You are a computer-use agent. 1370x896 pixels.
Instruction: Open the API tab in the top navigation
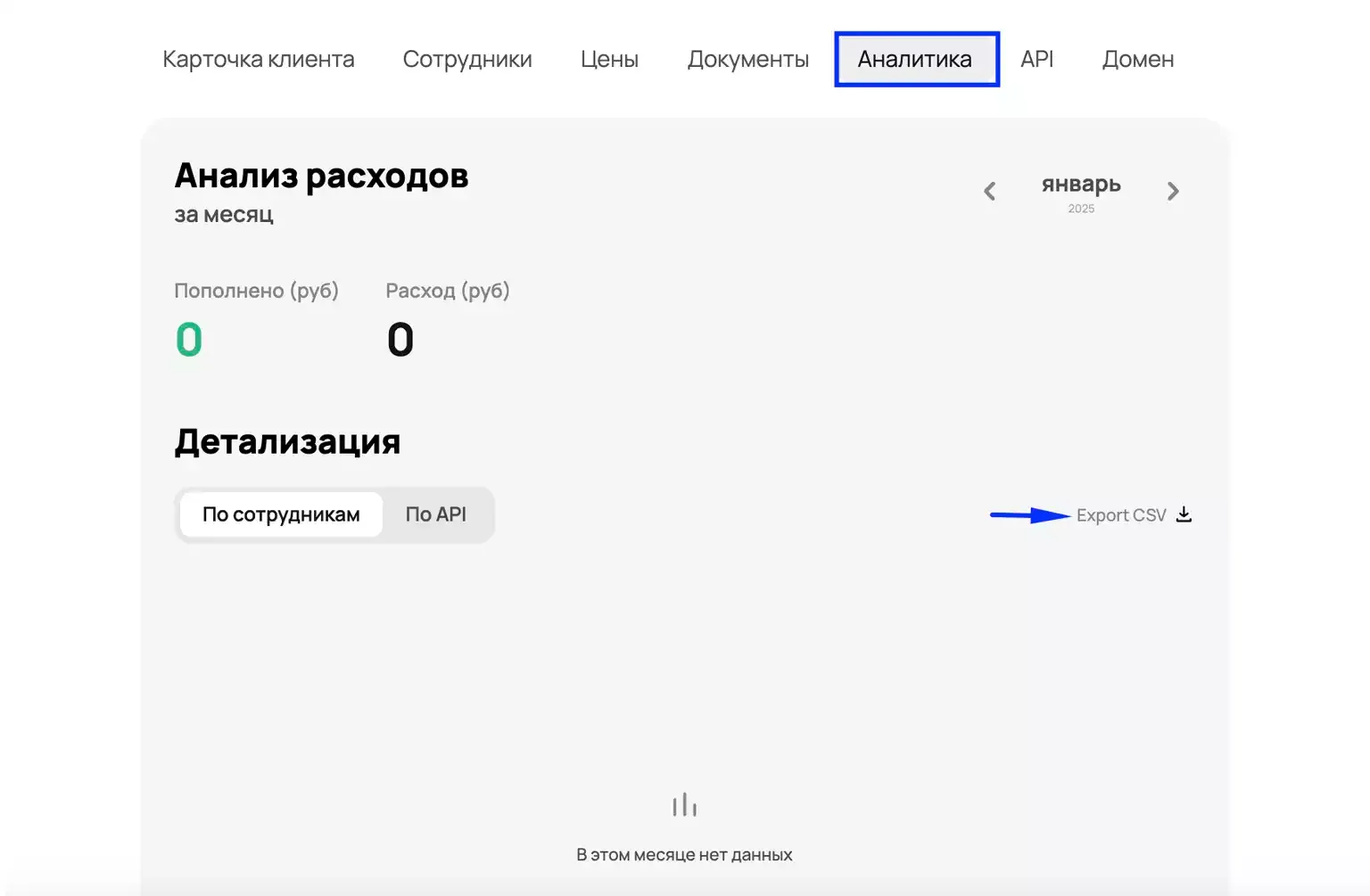point(1036,59)
